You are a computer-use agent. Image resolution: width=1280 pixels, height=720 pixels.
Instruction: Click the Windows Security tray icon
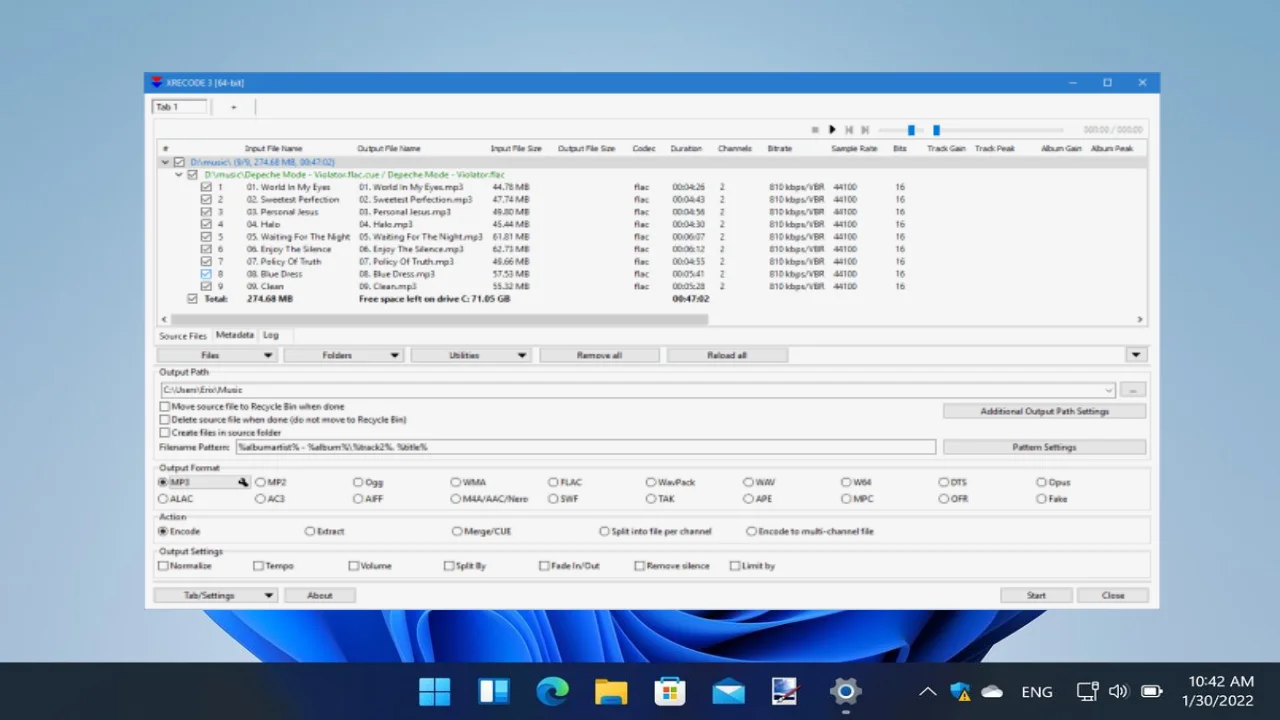961,691
